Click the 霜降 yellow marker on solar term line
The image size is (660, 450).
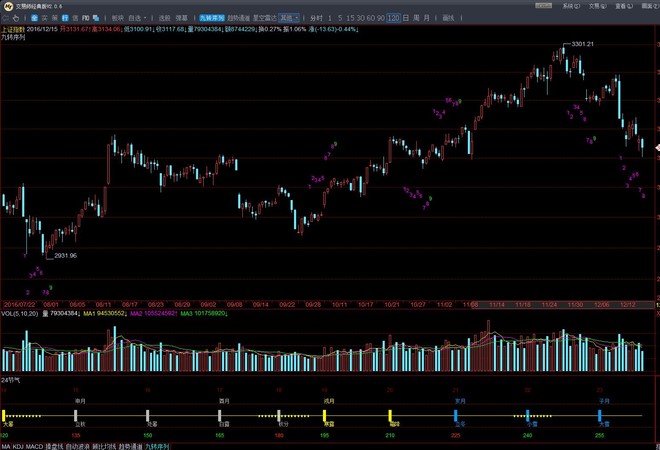pyautogui.click(x=390, y=415)
